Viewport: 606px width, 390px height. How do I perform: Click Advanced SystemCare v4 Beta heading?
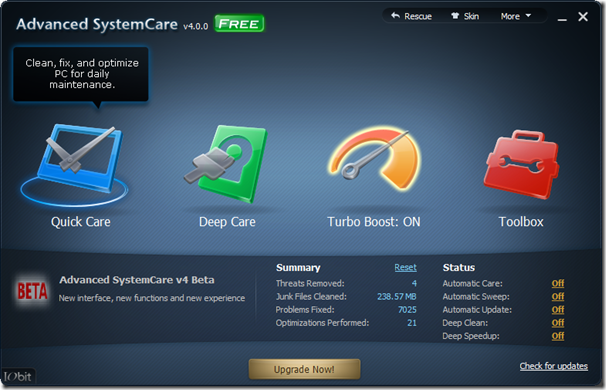tap(137, 280)
